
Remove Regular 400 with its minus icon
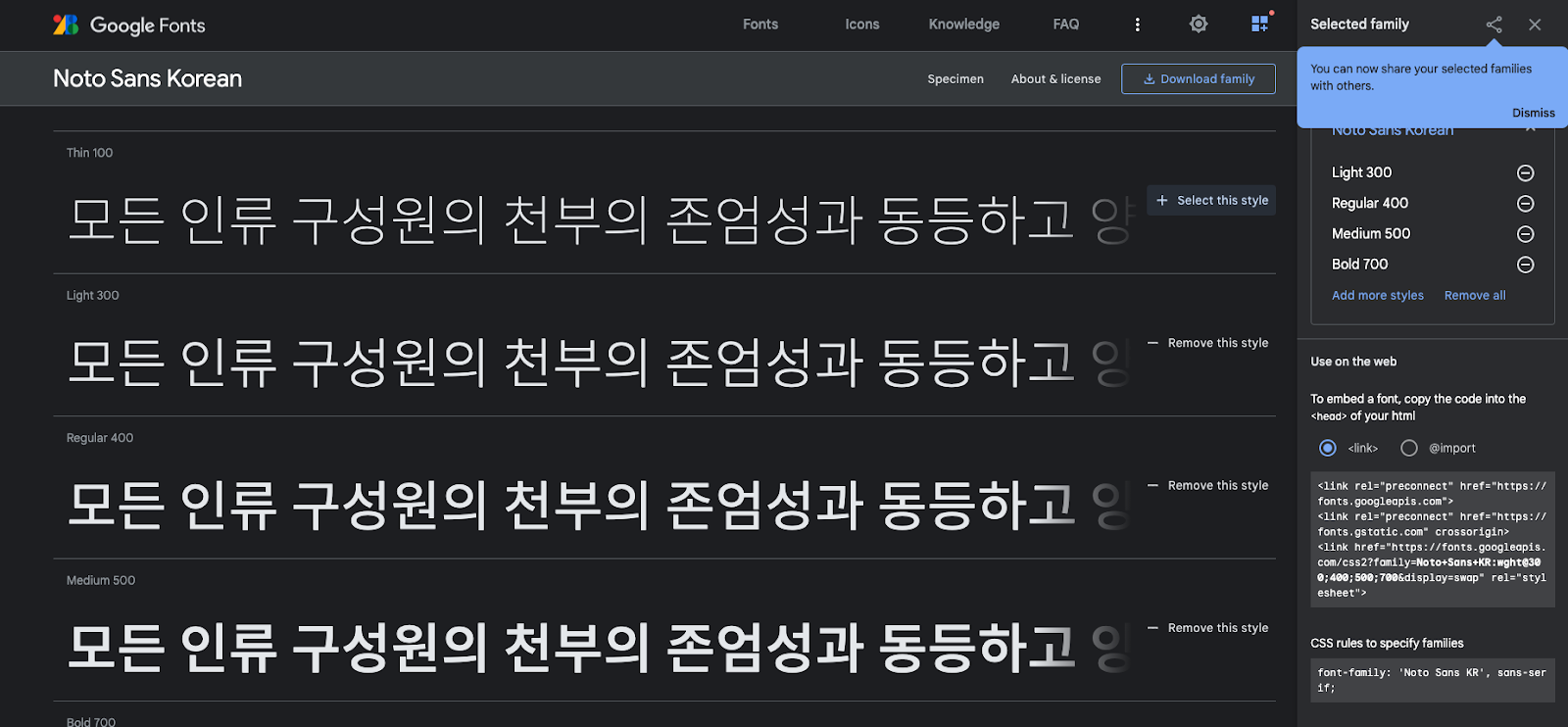pos(1525,204)
